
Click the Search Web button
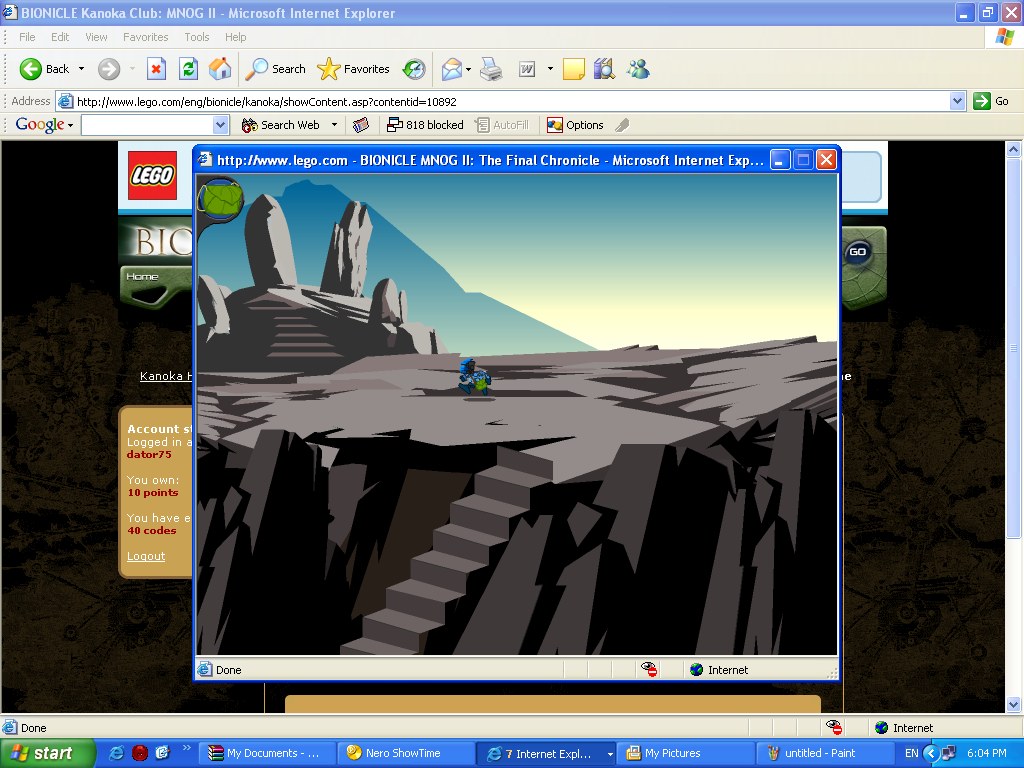click(281, 125)
